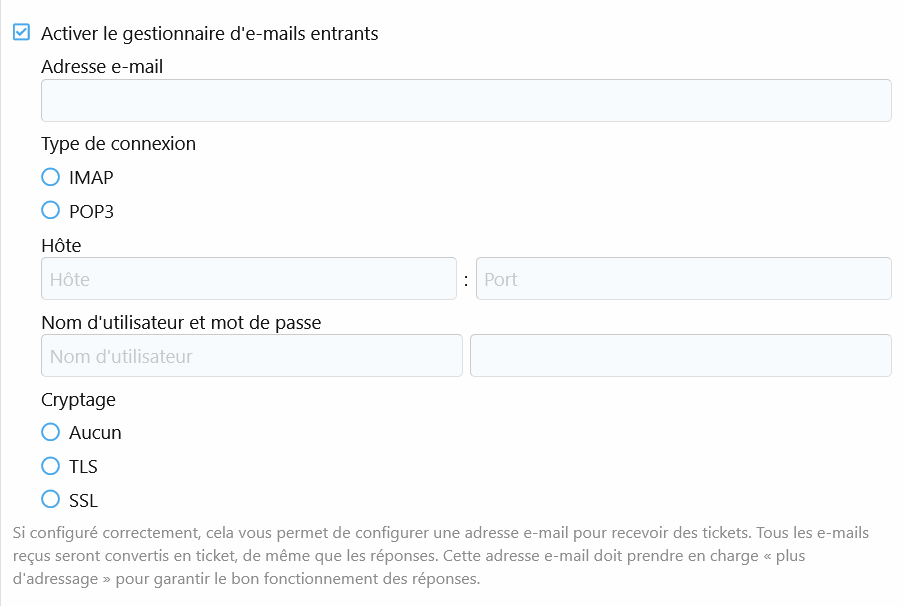Click the 'Cryptage' section heading

(x=78, y=399)
